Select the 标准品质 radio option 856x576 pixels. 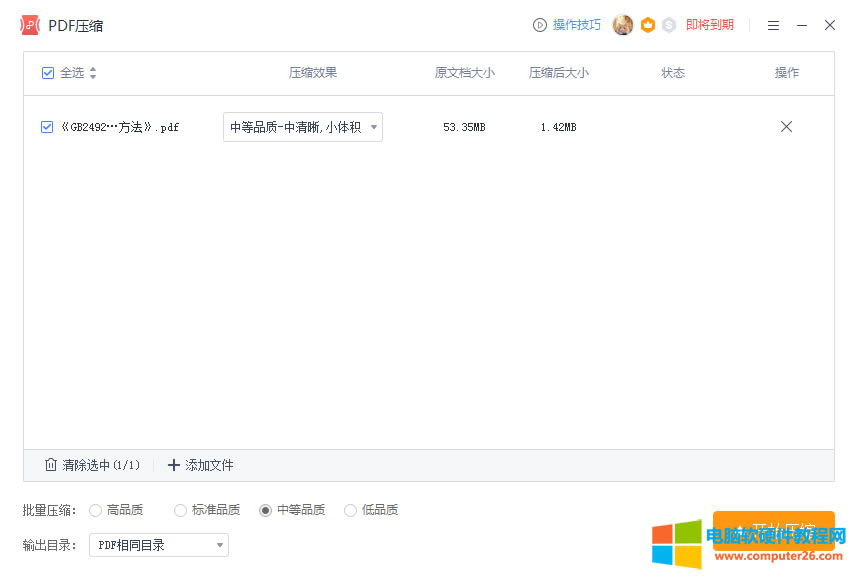pos(180,510)
